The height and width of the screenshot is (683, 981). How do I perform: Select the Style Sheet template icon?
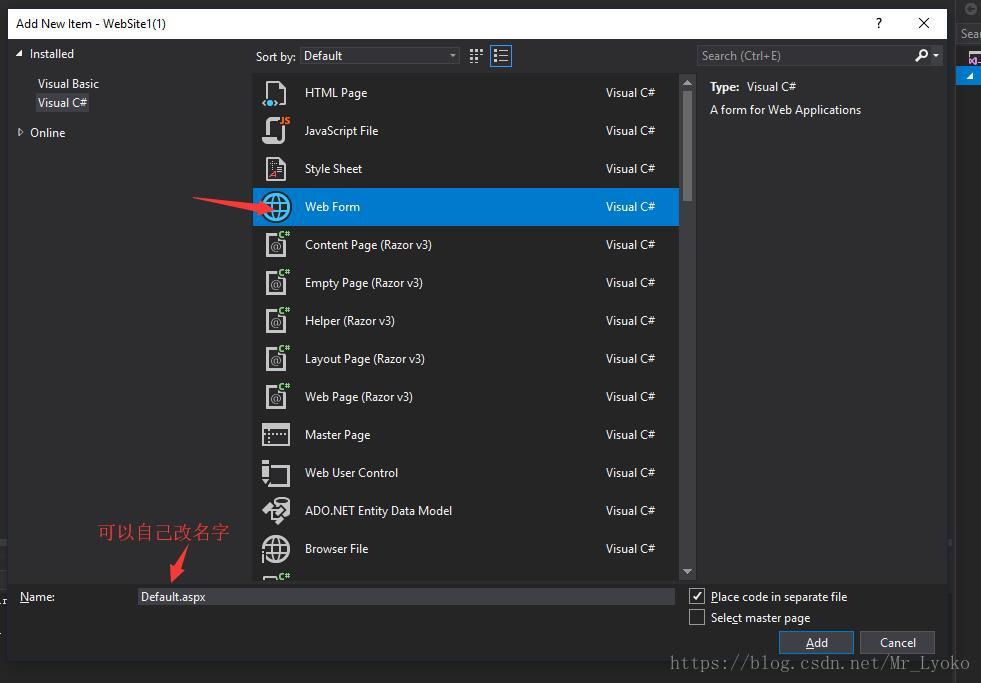click(275, 169)
